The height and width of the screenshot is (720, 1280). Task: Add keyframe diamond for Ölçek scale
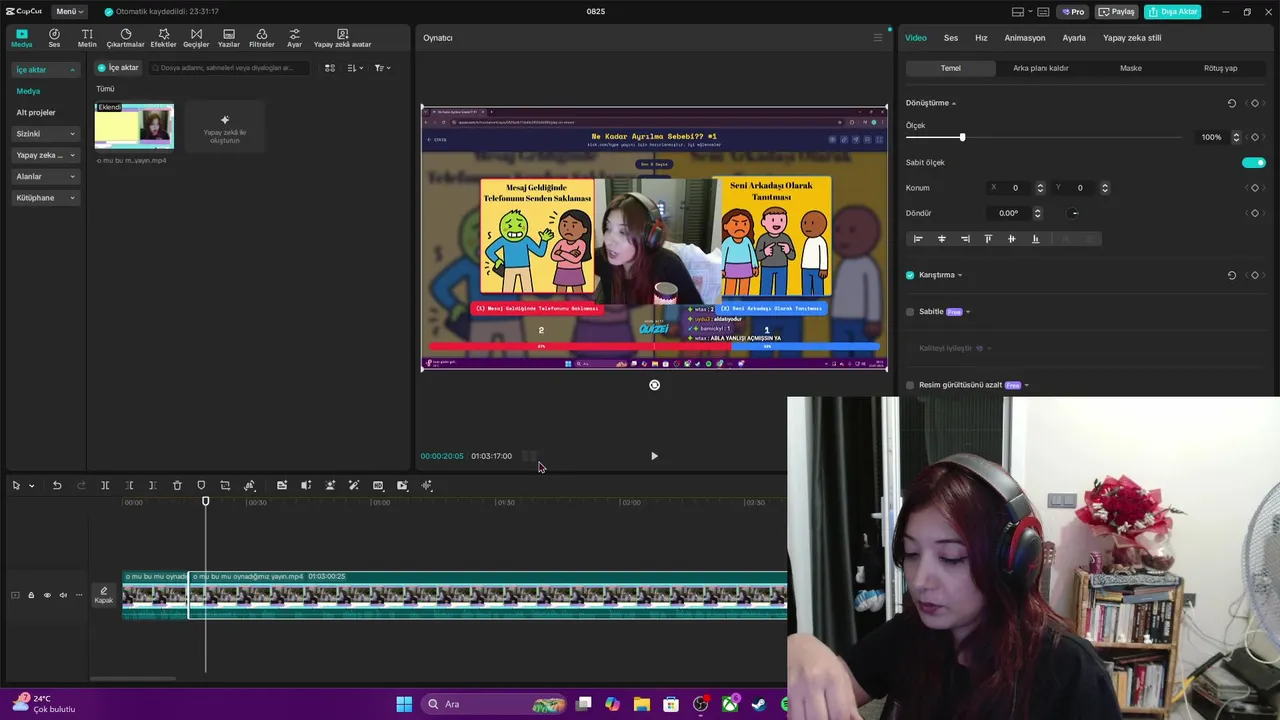pos(1255,137)
